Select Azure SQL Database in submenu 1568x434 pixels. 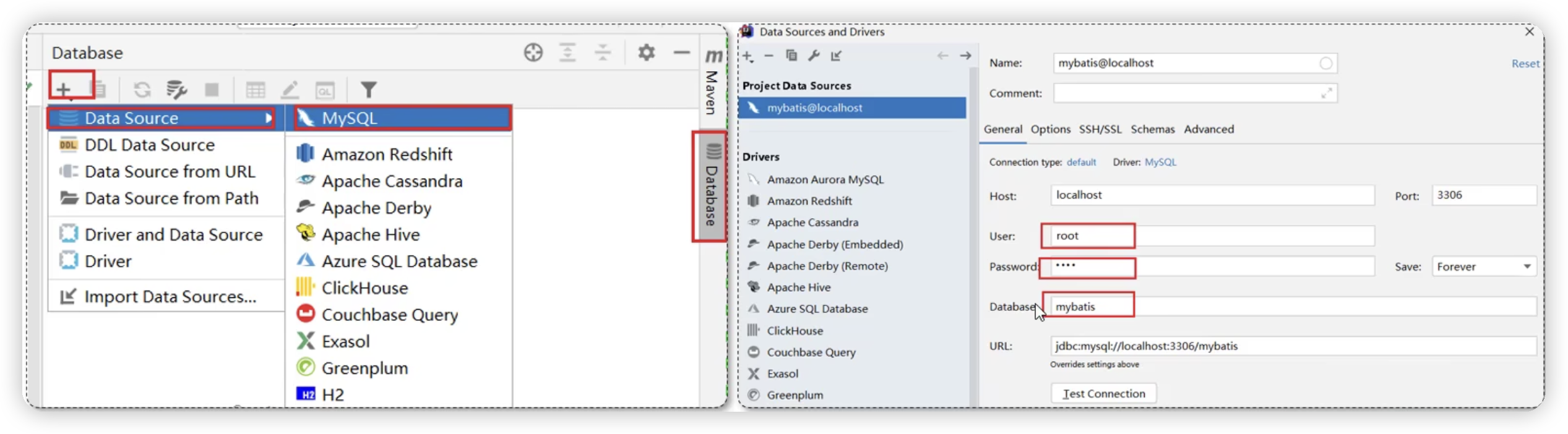click(399, 261)
